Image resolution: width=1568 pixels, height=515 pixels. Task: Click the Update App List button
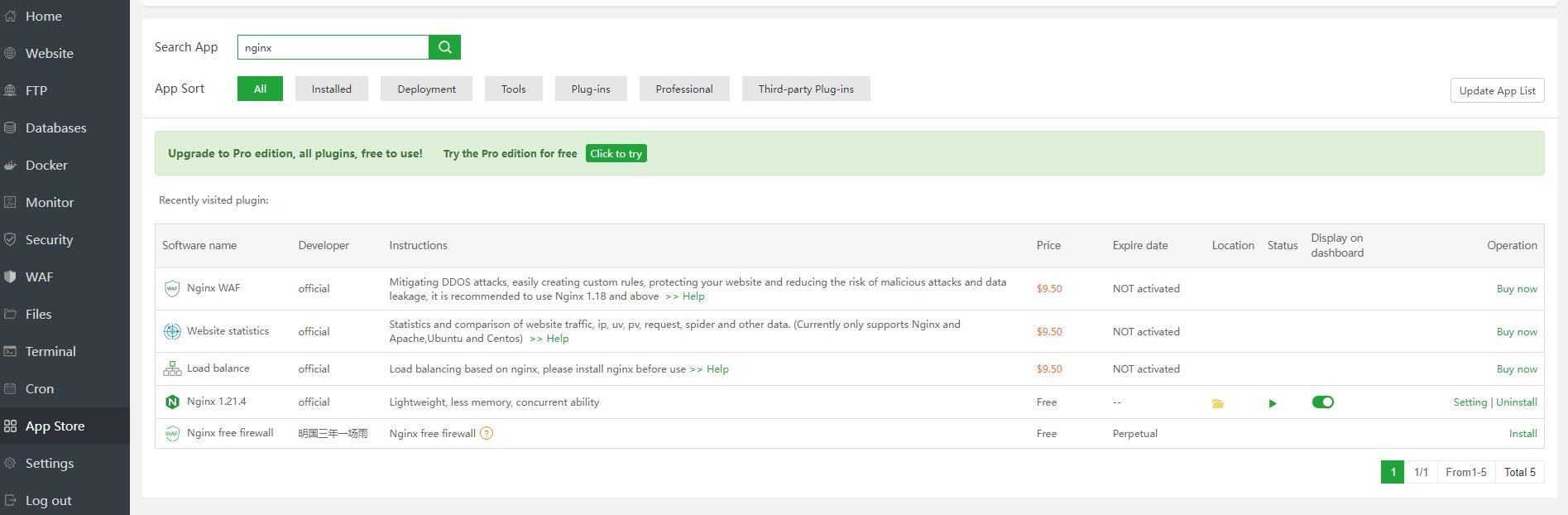[x=1497, y=90]
